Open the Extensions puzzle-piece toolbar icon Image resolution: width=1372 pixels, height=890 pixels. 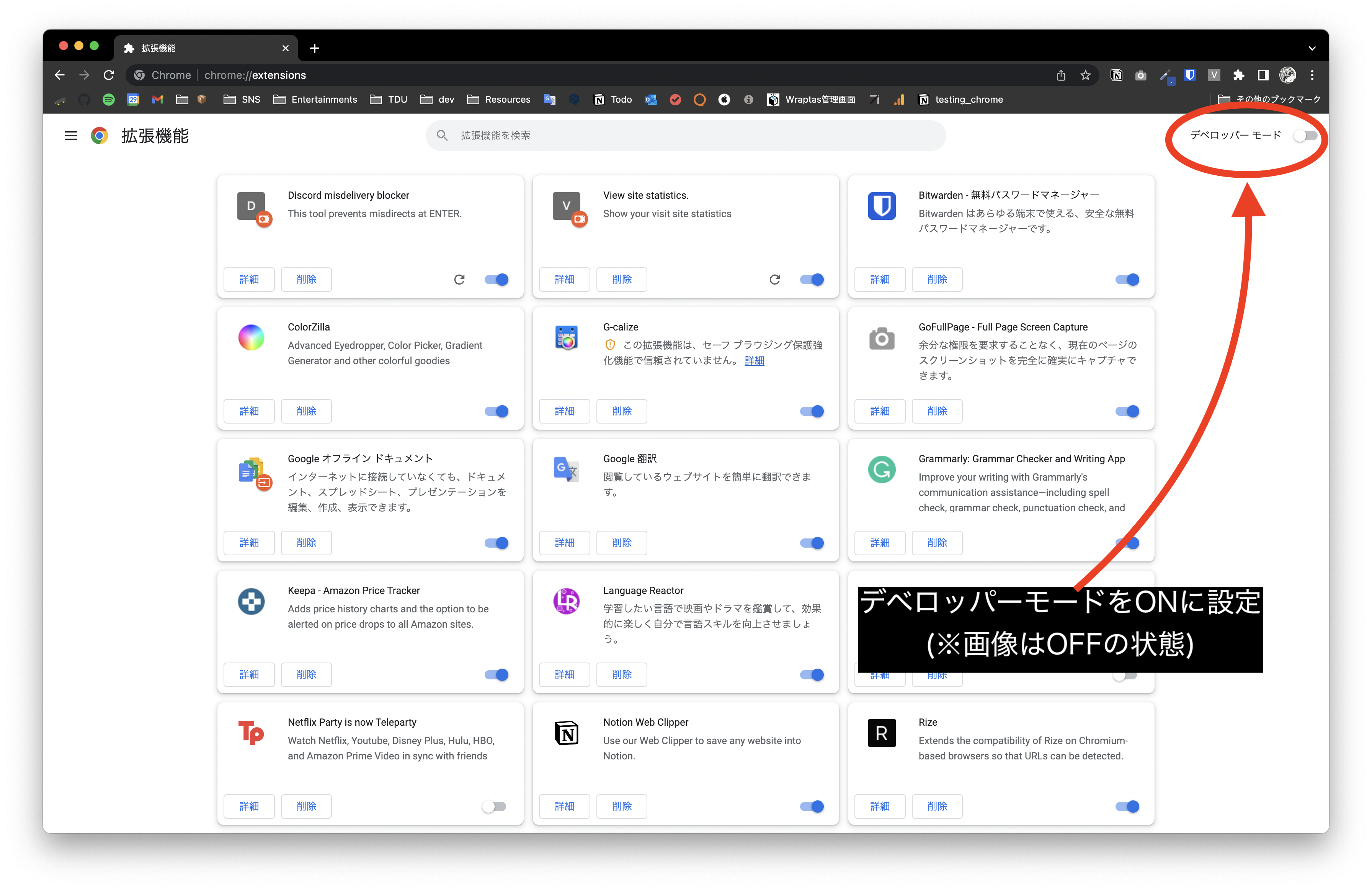1238,75
